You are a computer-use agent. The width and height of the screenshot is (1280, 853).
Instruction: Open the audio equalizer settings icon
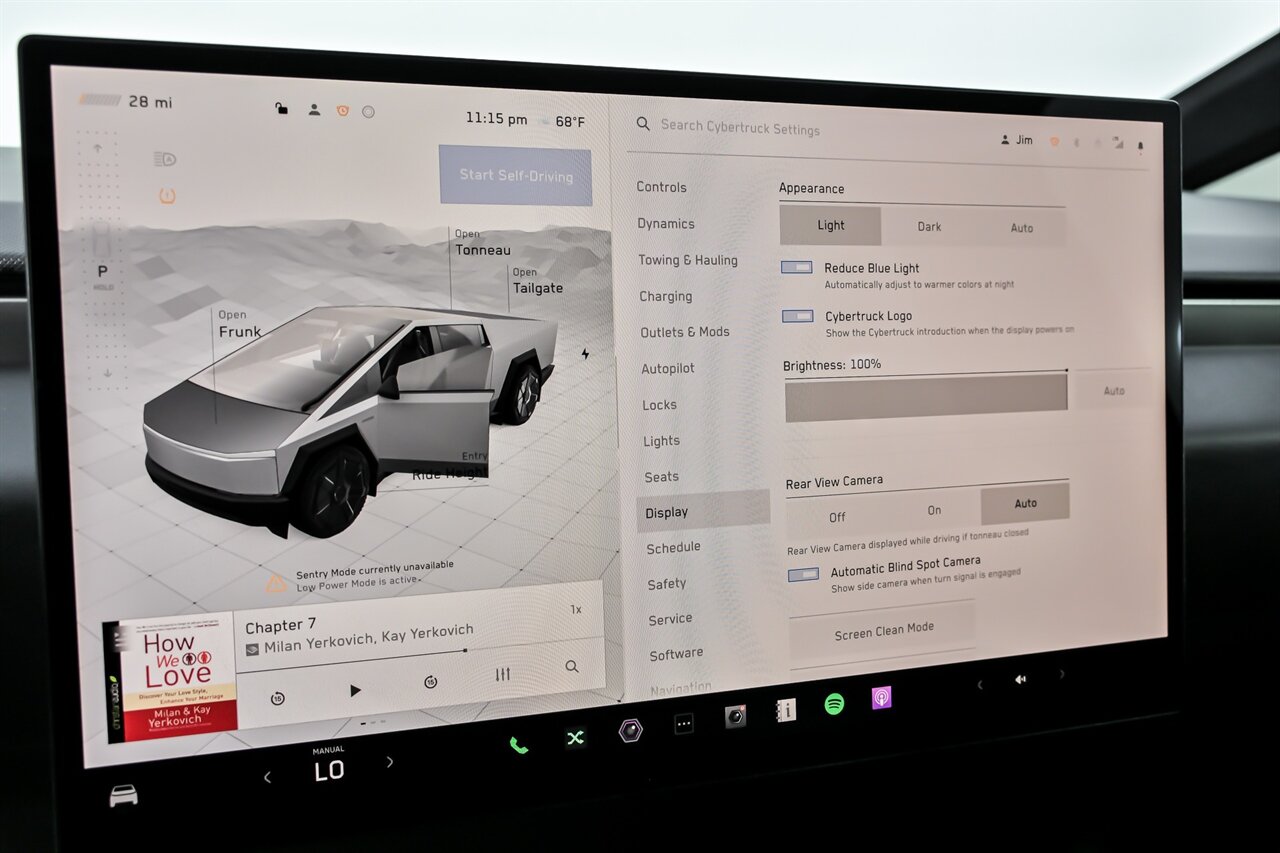[x=503, y=675]
